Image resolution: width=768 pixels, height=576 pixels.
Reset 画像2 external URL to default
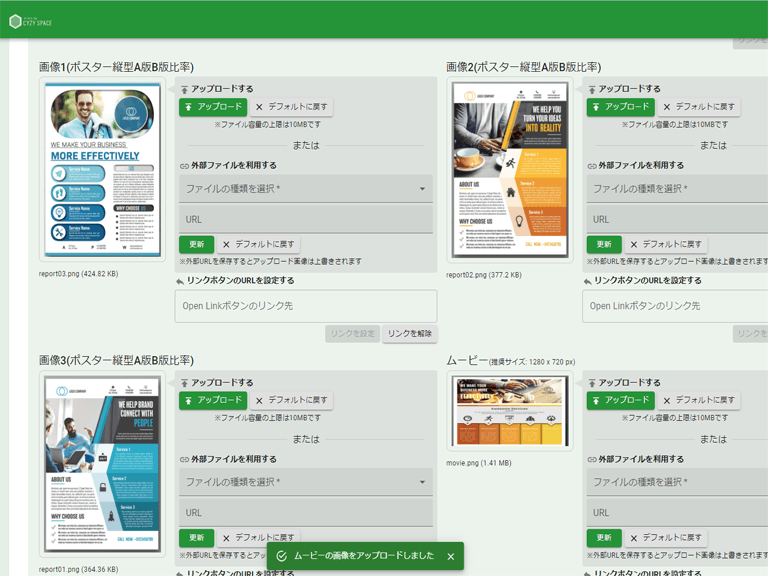click(666, 244)
